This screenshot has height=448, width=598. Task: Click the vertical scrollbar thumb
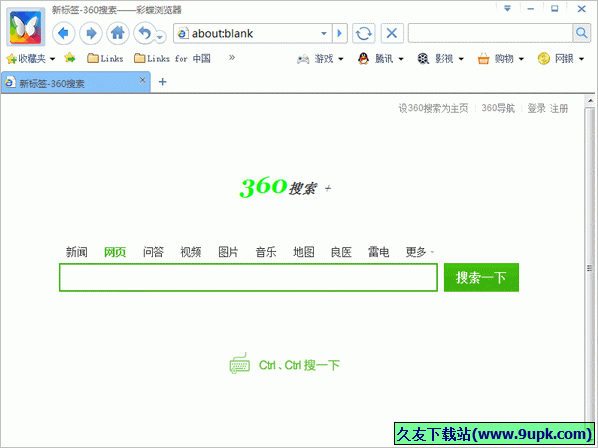pyautogui.click(x=590, y=268)
